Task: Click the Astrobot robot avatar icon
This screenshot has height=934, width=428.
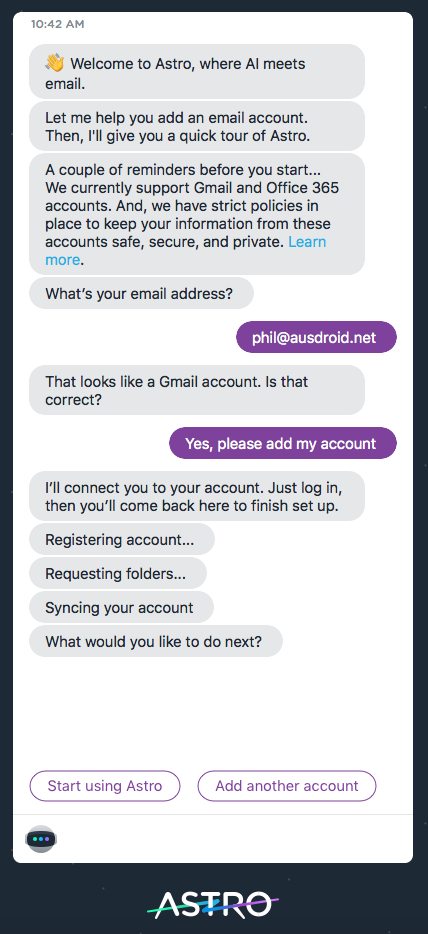Action: pos(40,838)
